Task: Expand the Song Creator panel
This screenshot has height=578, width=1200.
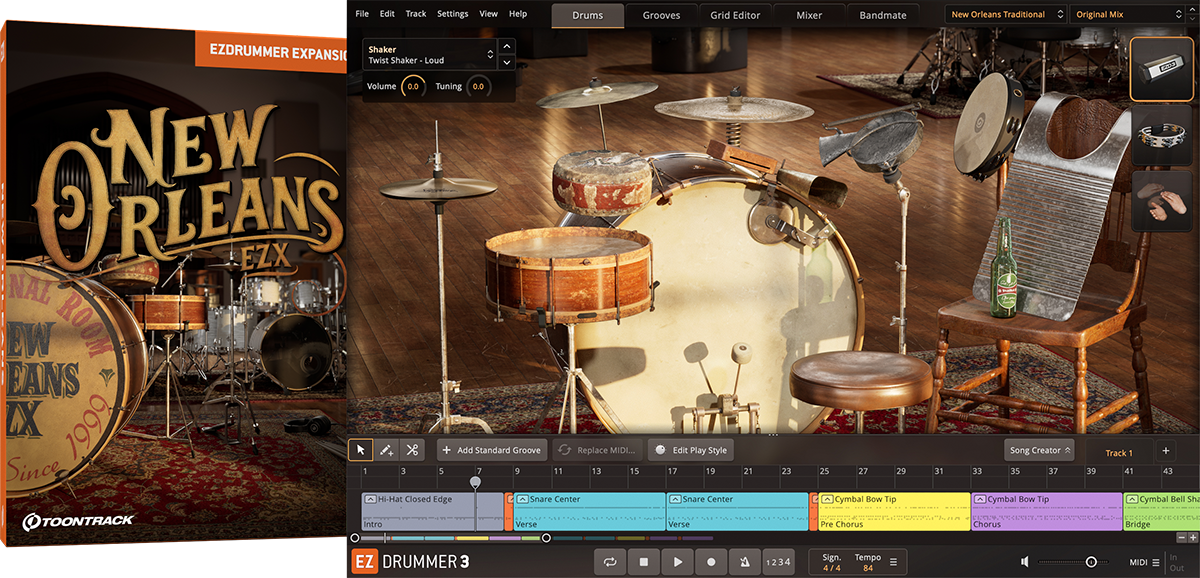Action: (1039, 450)
